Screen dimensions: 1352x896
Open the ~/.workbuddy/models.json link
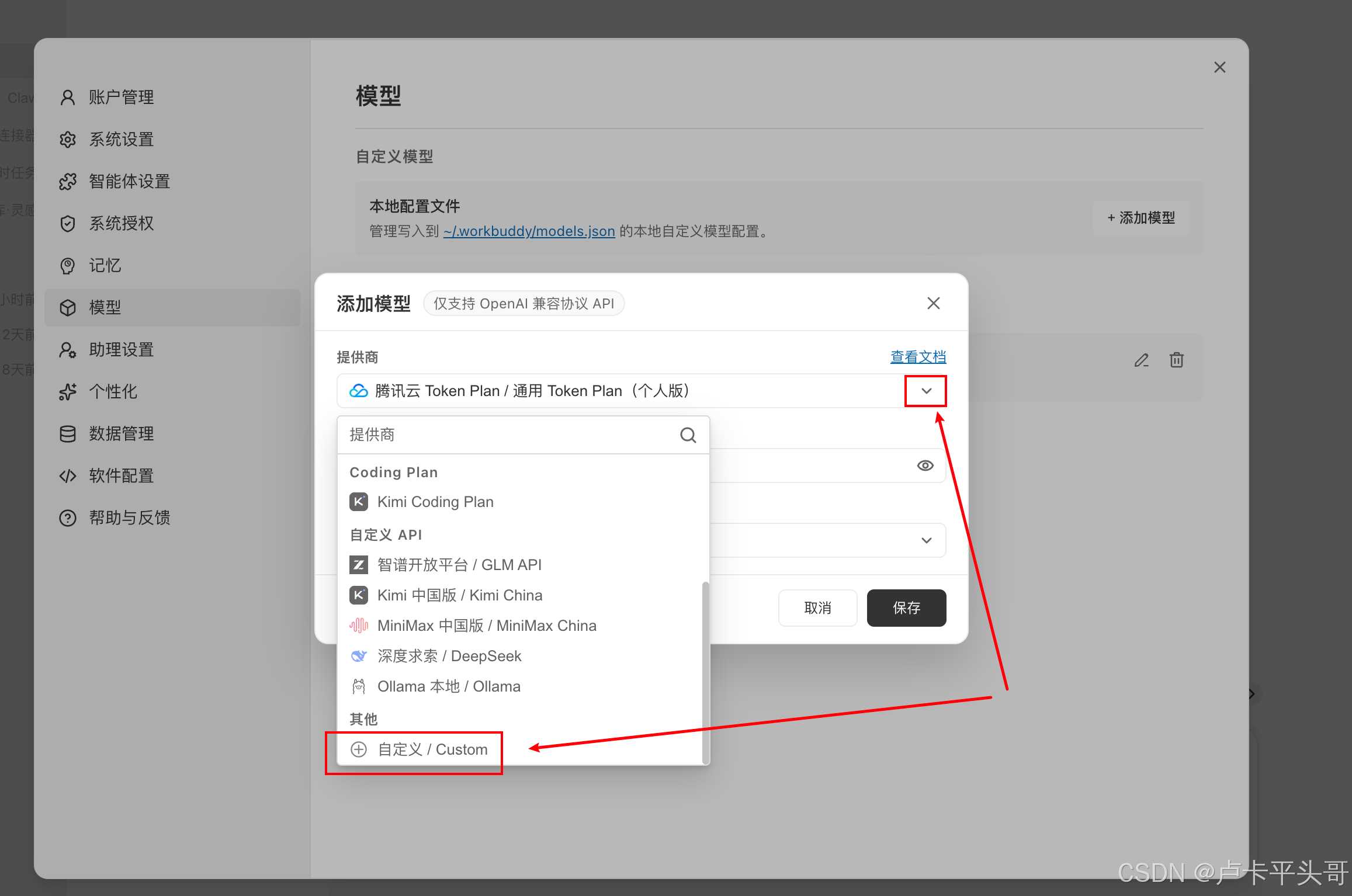(x=529, y=231)
